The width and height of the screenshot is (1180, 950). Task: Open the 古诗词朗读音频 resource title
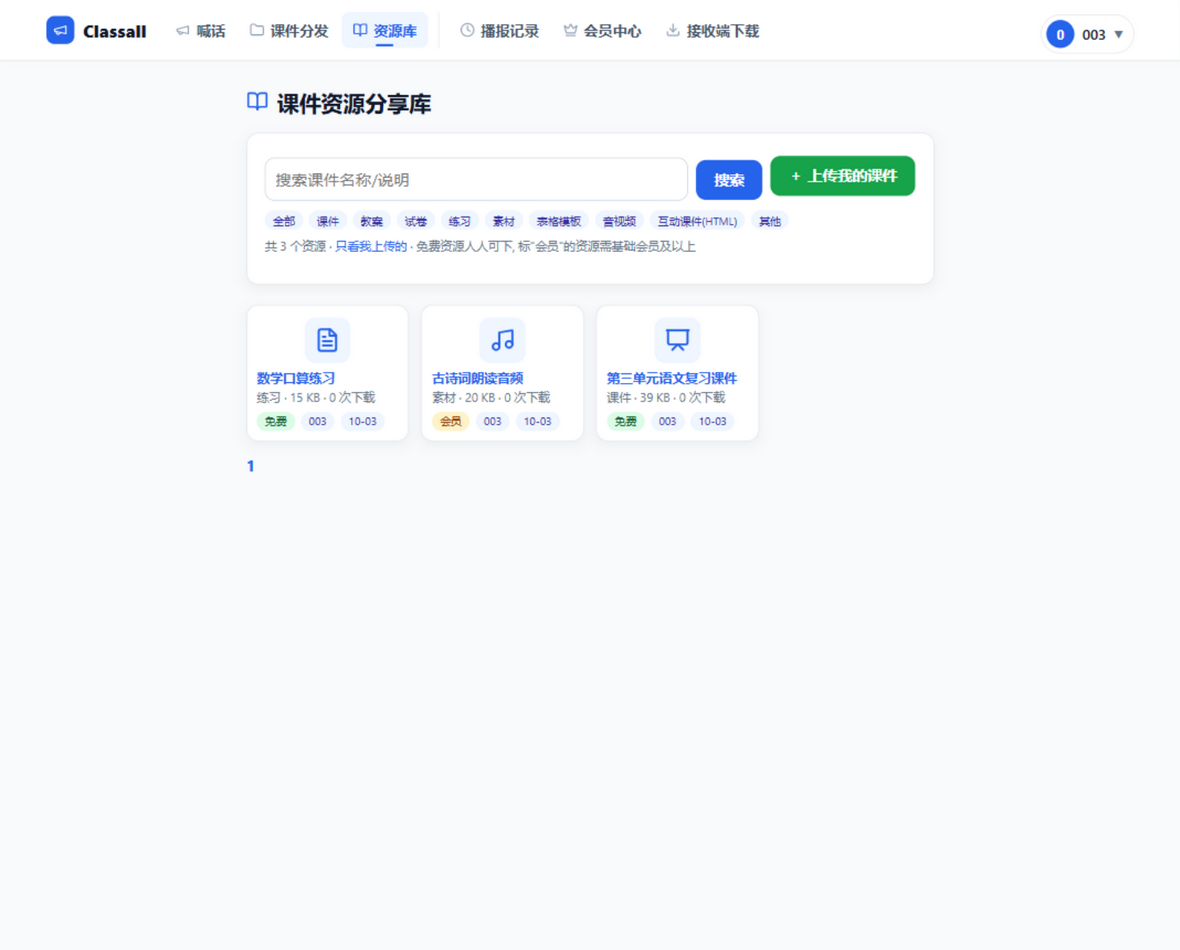477,378
